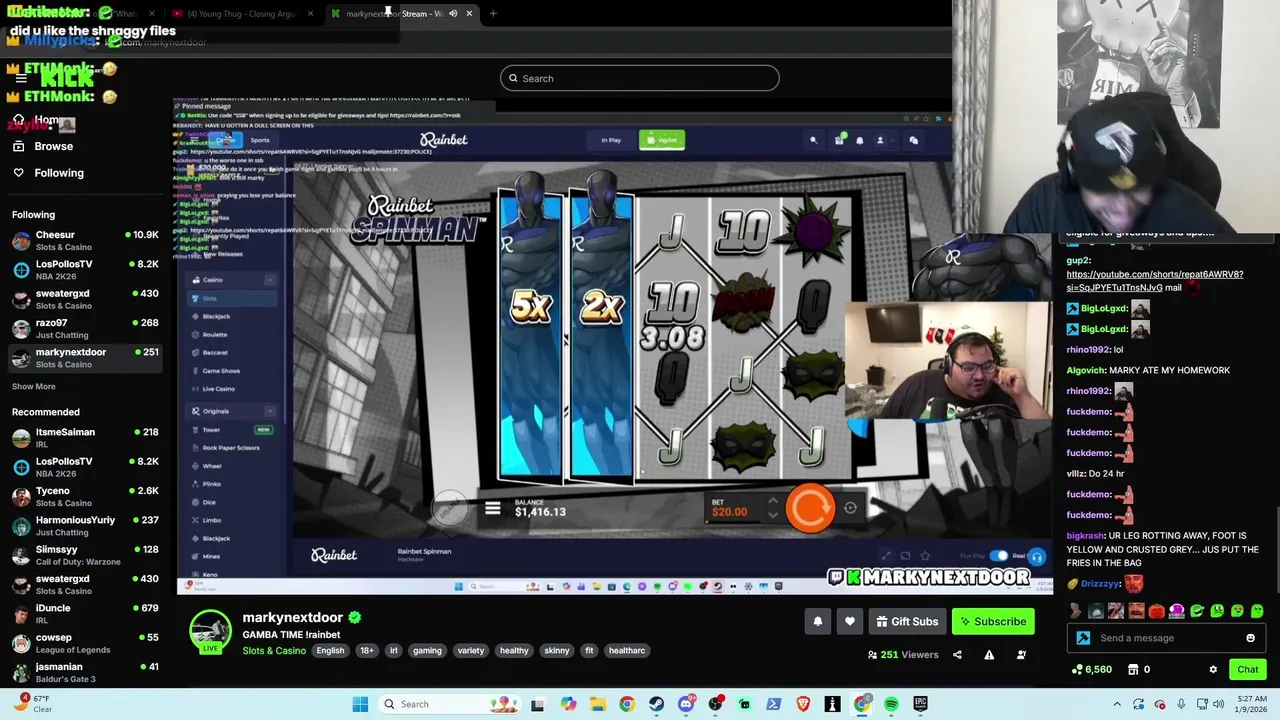Screen dimensions: 1280x720
Task: Toggle Fun Play / Real switch
Action: pos(998,556)
